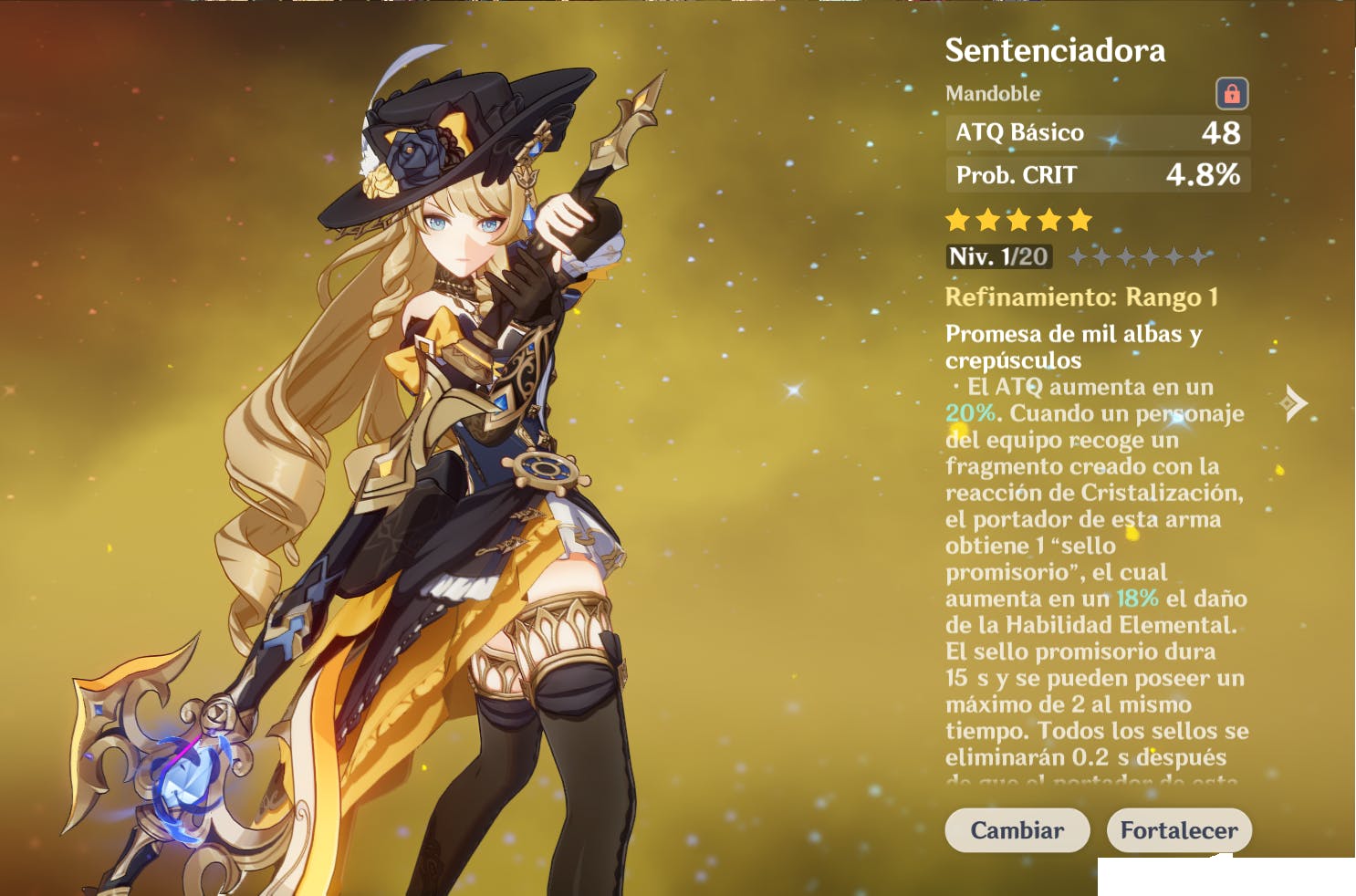Click the five gold rarity stars
1356x896 pixels.
(1018, 220)
